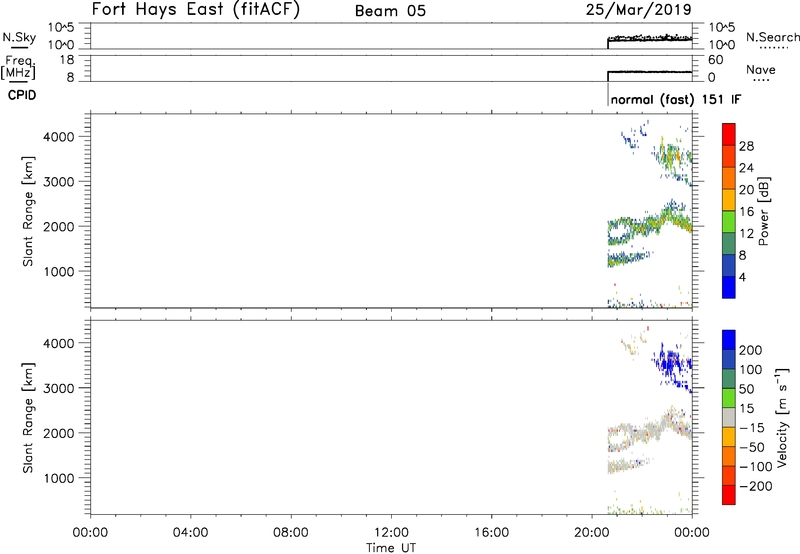This screenshot has height=554, width=800.
Task: Click the 'Power [dB]' colorbar label
Action: (764, 211)
